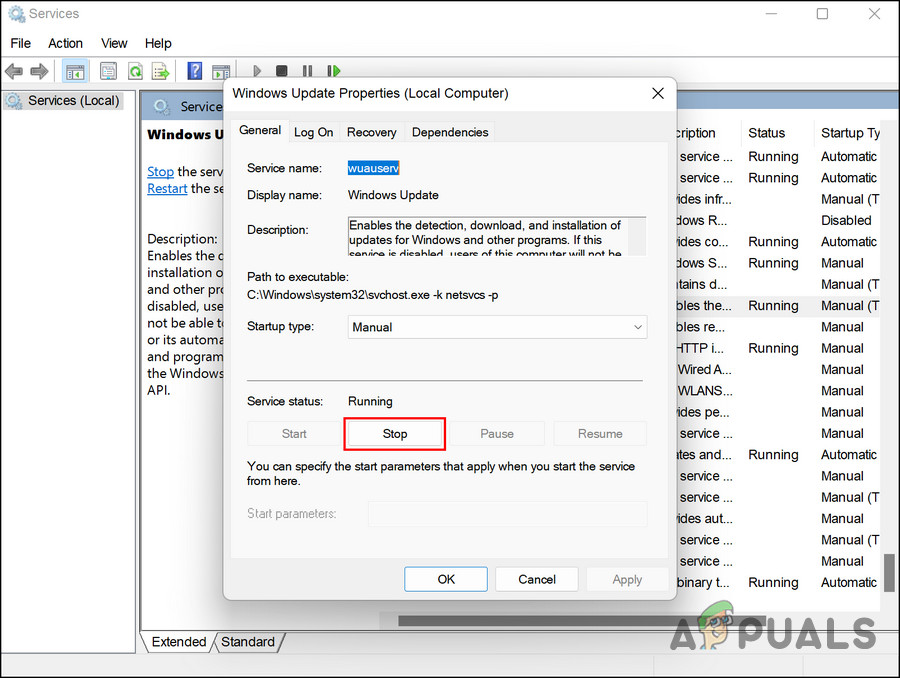Click the green Refresh toolbar icon
The image size is (900, 678).
(x=135, y=71)
